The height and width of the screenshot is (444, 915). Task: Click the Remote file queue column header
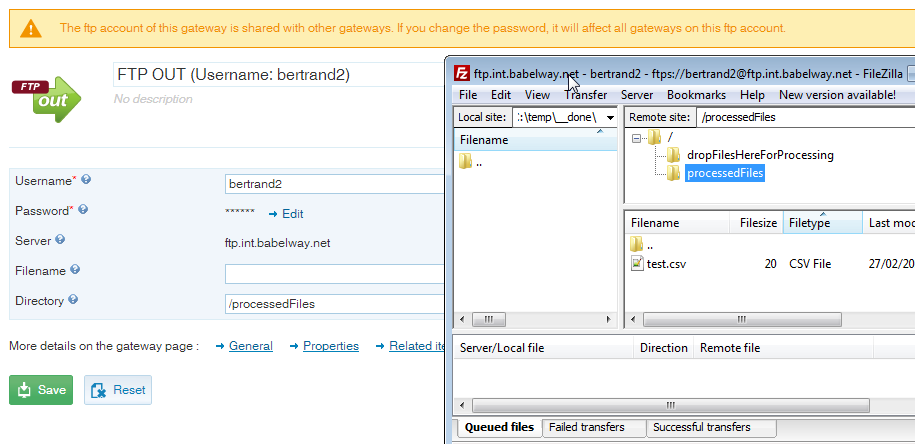pos(783,348)
